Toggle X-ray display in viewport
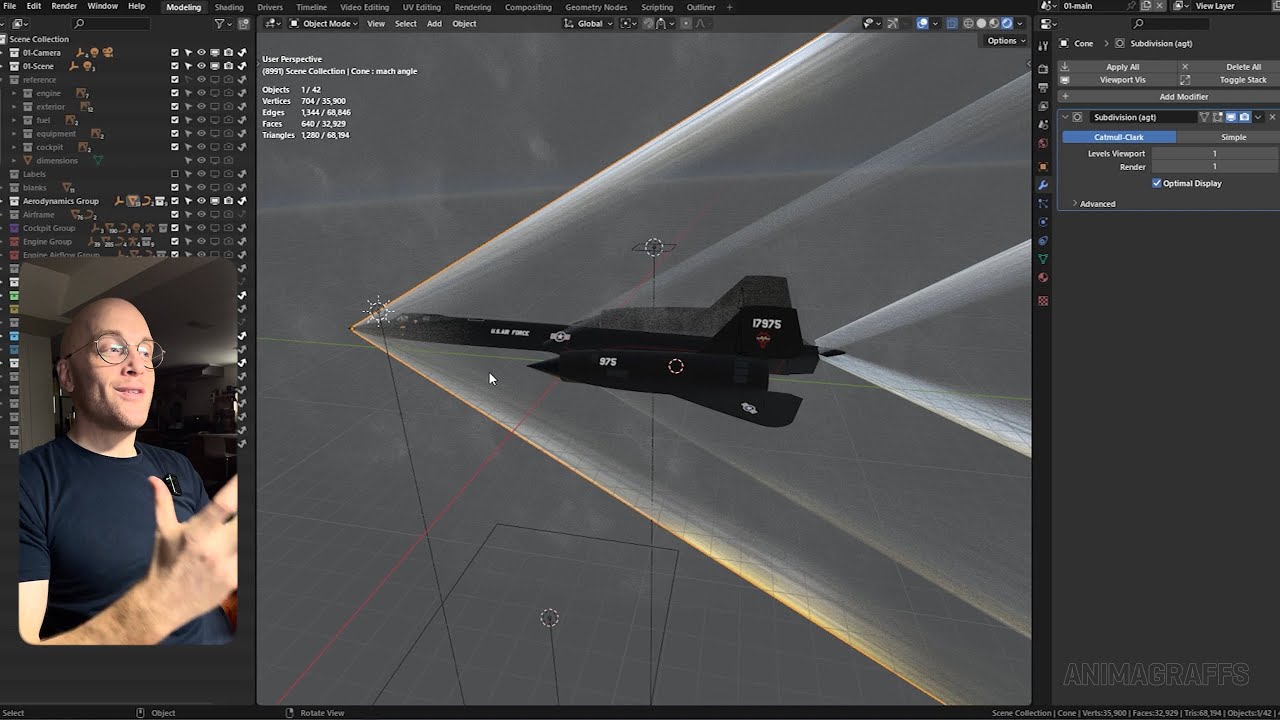This screenshot has height=720, width=1280. coord(951,23)
